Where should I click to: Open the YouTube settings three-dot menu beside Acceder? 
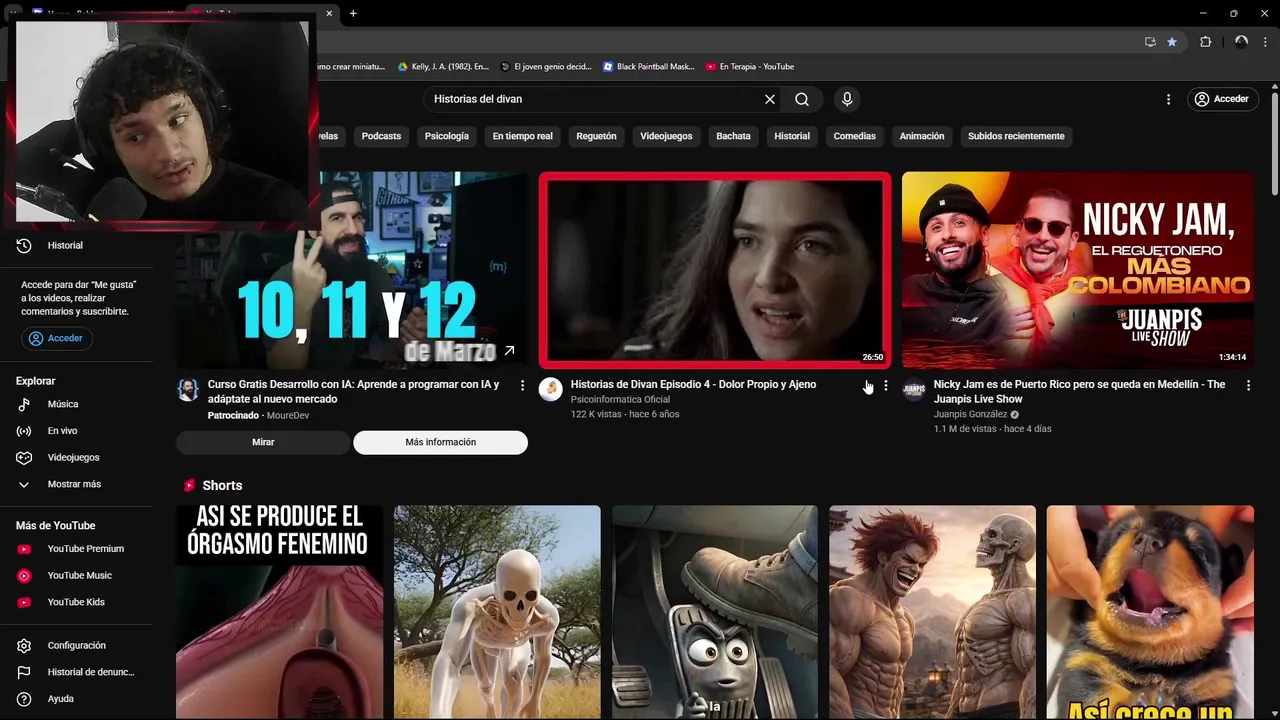[1168, 99]
